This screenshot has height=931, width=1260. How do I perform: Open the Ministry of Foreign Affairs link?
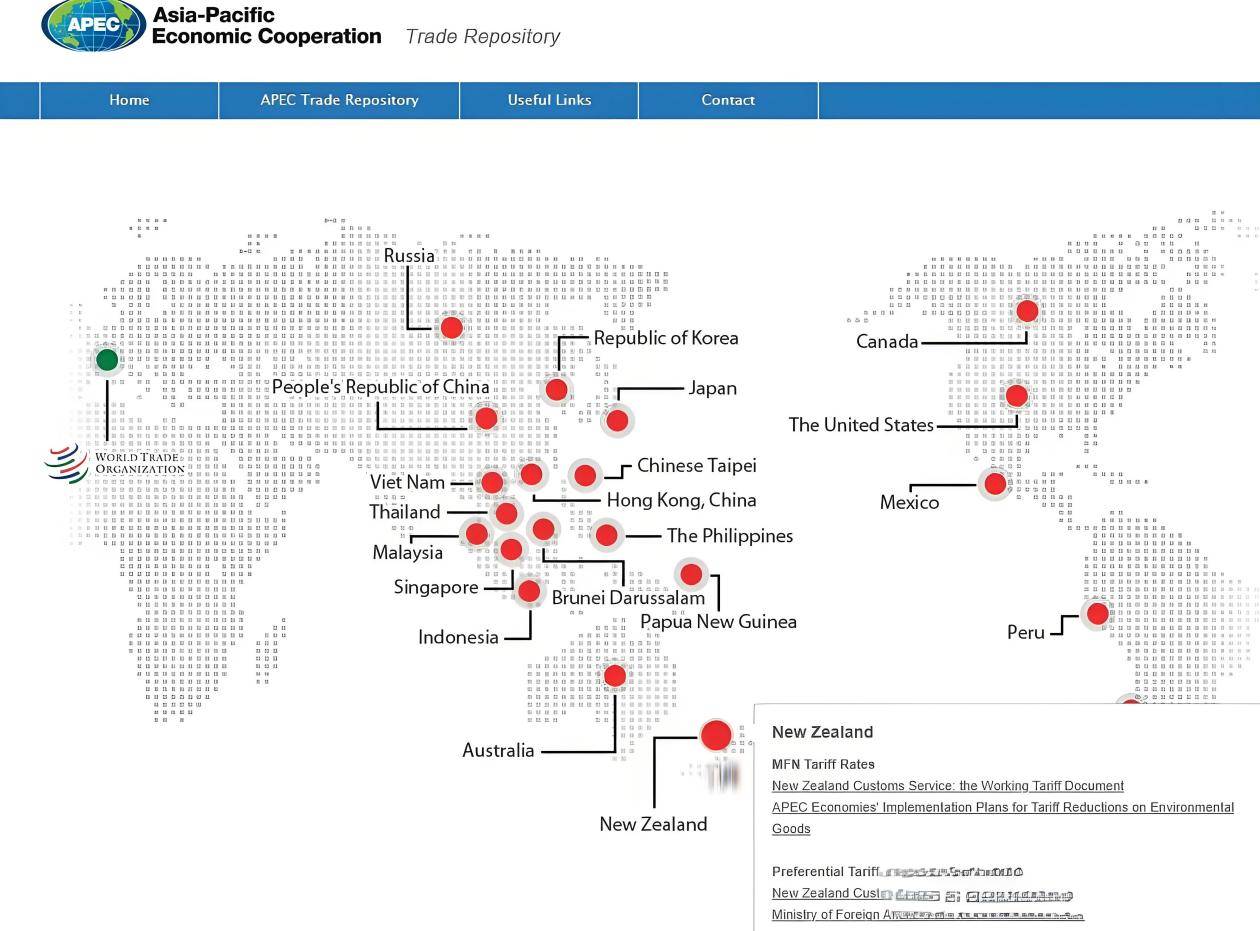pyautogui.click(x=928, y=915)
